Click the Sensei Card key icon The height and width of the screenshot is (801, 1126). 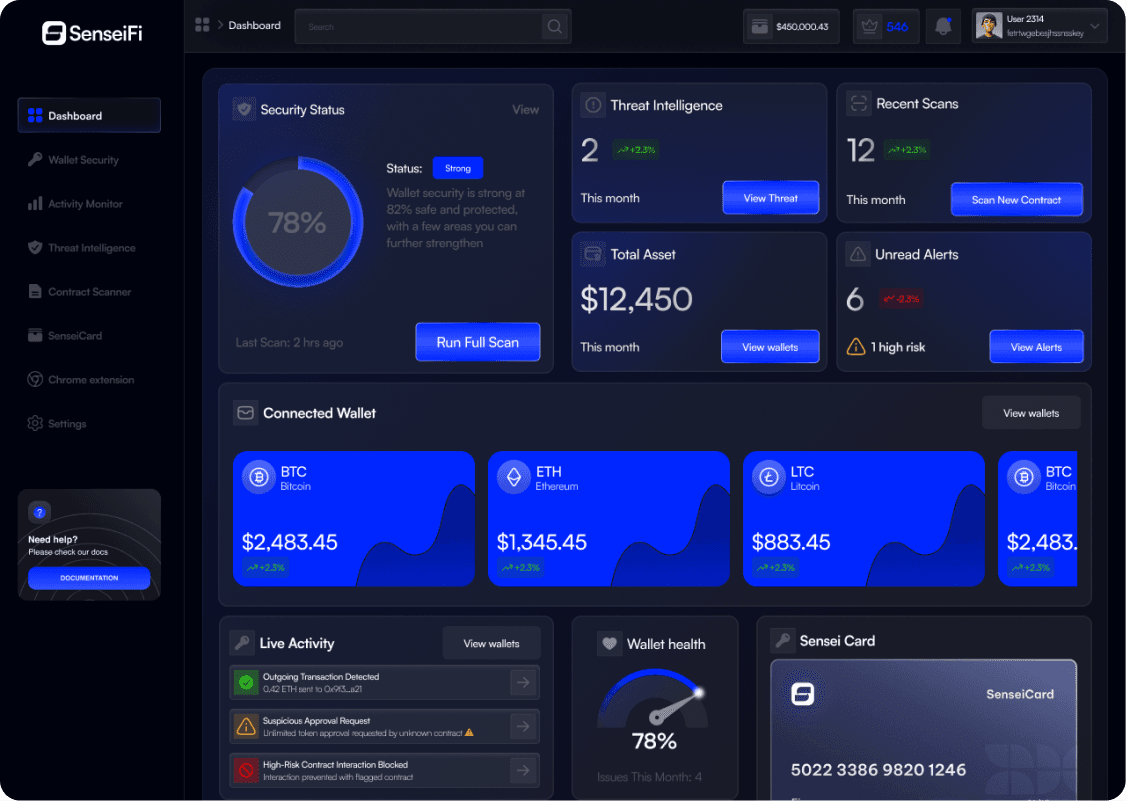(x=782, y=640)
